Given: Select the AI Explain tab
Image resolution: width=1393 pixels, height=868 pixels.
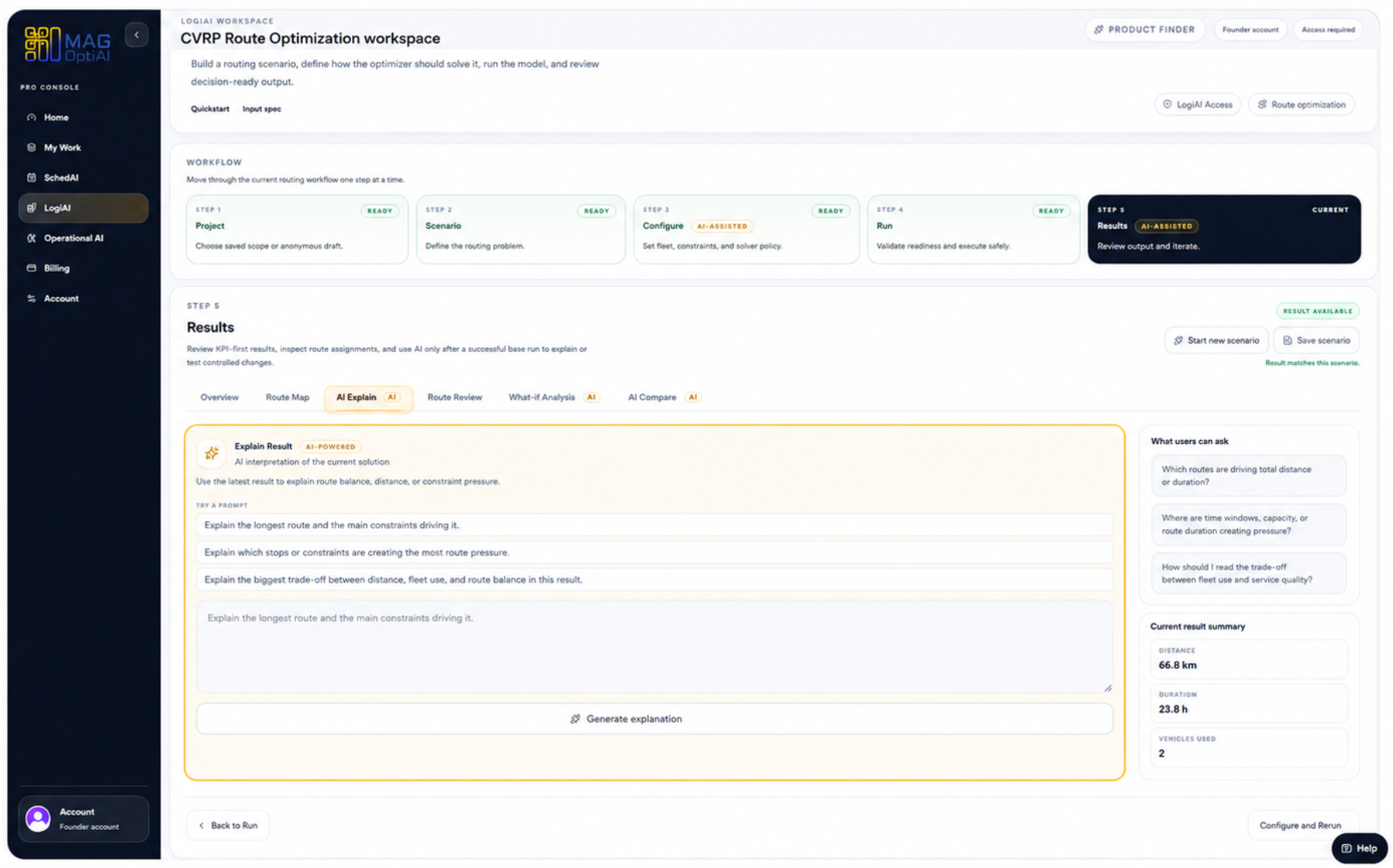Looking at the screenshot, I should 368,398.
